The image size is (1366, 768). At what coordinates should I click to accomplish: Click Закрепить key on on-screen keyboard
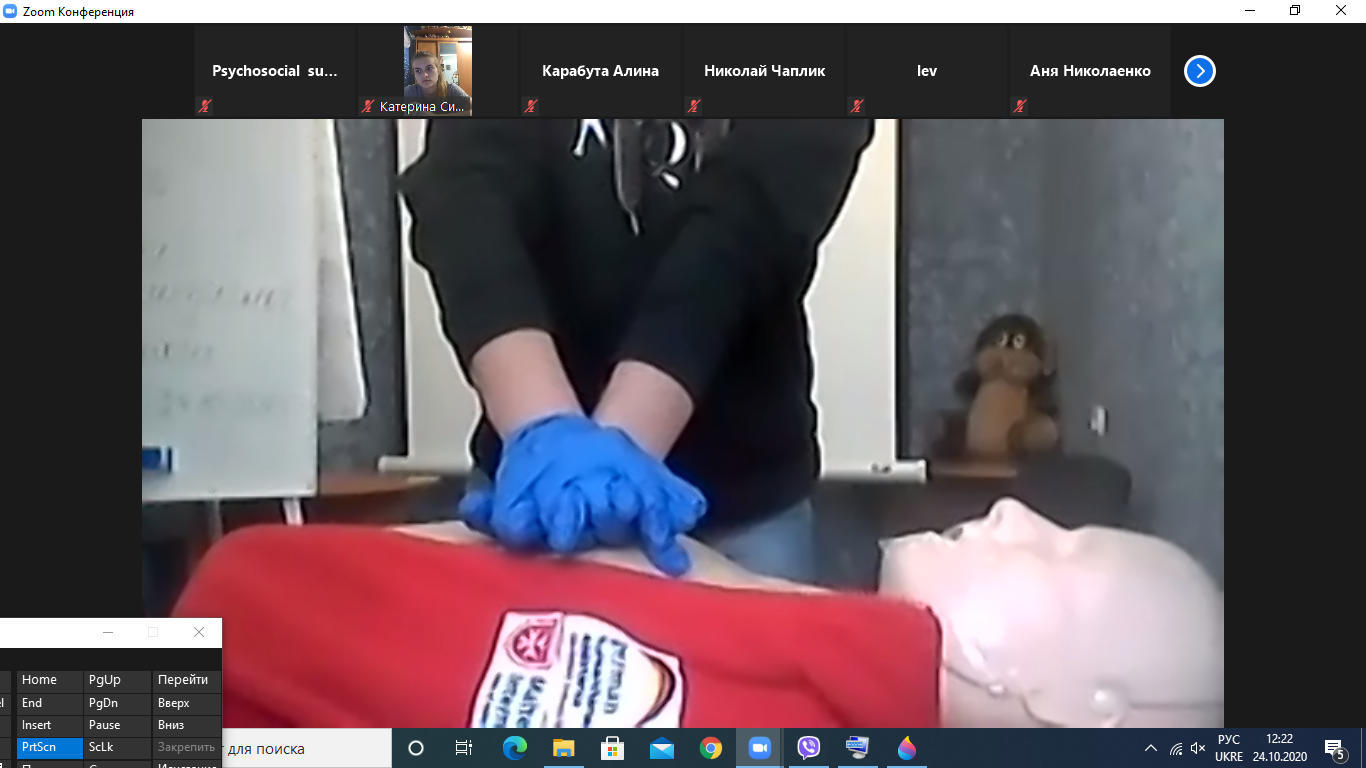186,748
